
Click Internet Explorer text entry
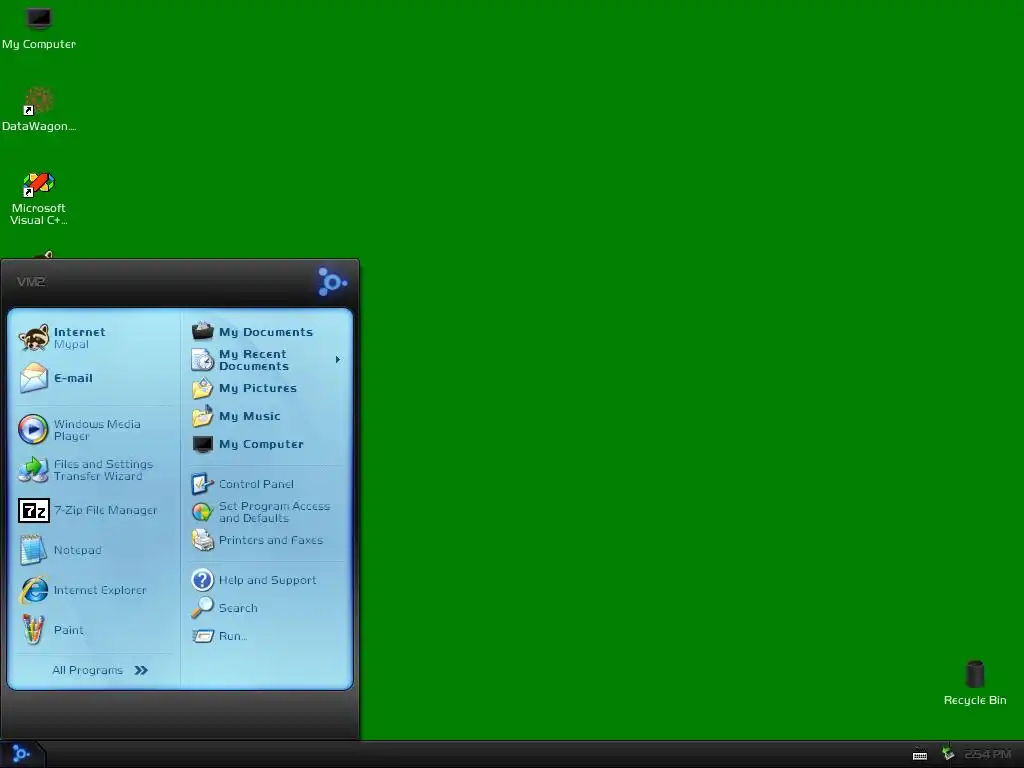pyautogui.click(x=100, y=590)
